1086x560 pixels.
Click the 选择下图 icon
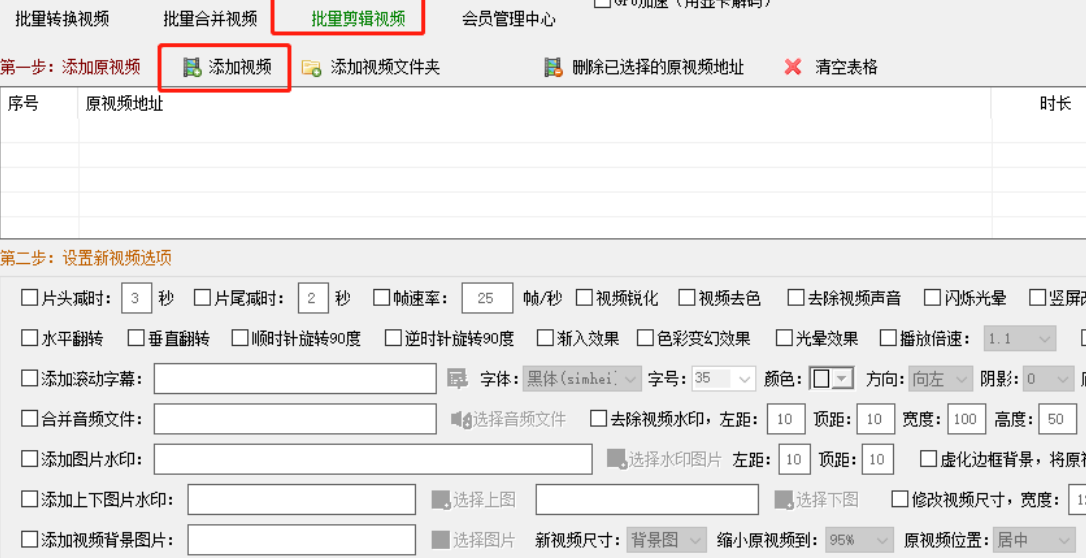(x=783, y=500)
